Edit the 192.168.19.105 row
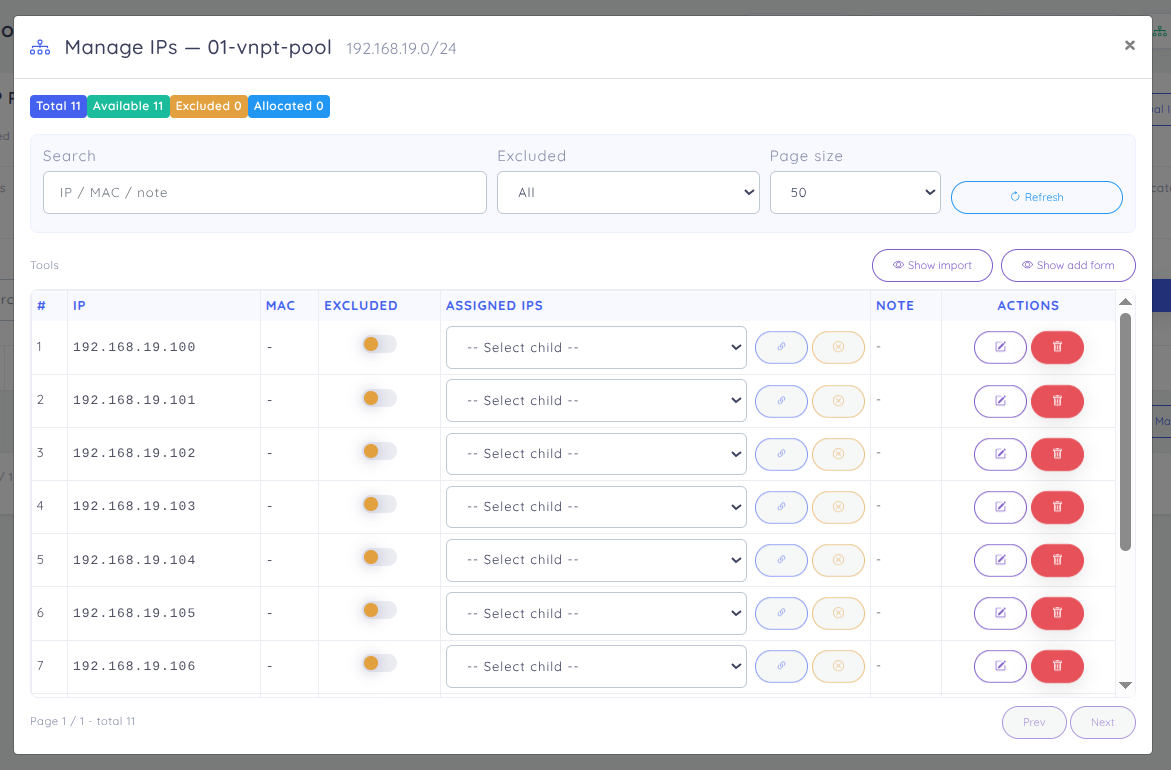The image size is (1171, 770). 1000,613
